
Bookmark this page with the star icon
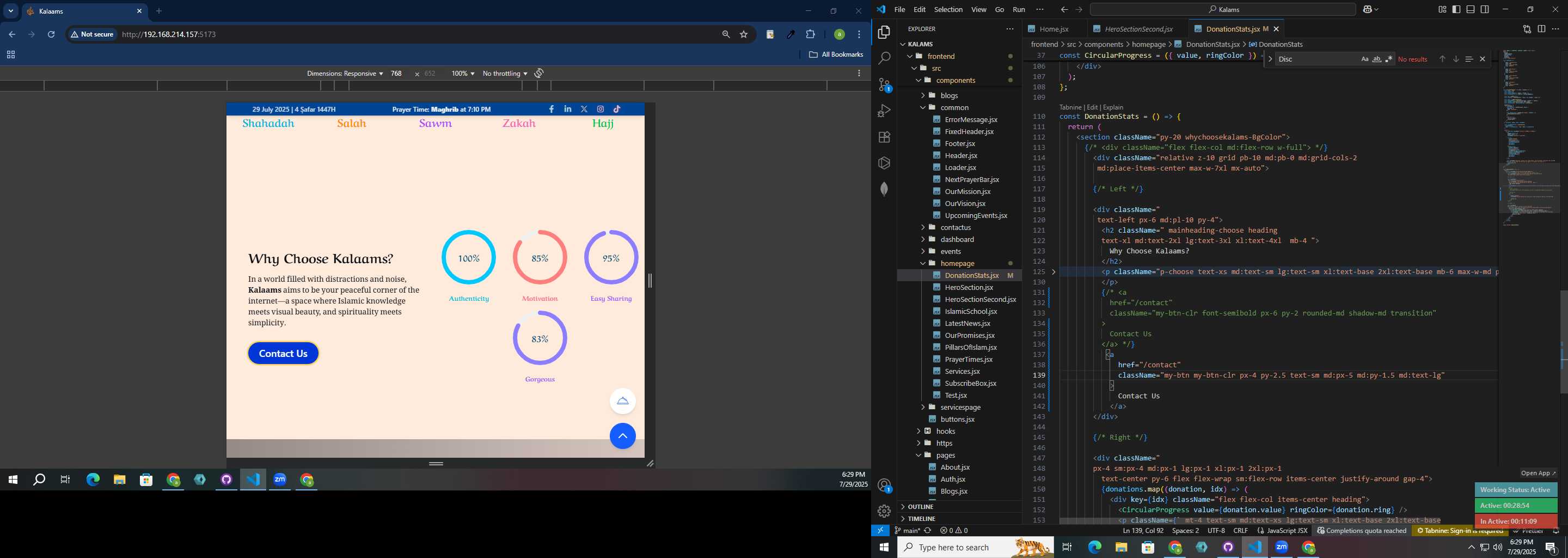[x=744, y=35]
